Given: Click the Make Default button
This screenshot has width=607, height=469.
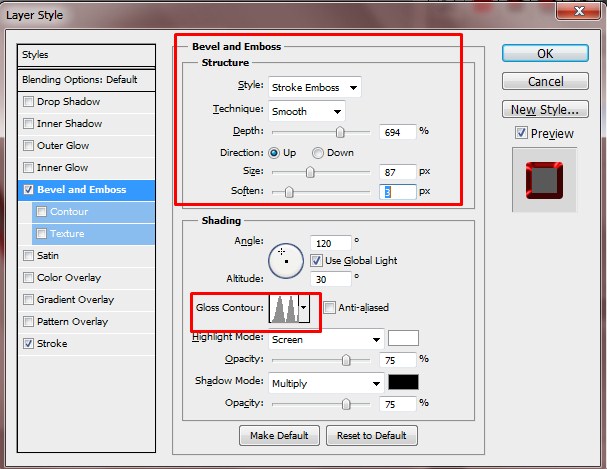Looking at the screenshot, I should tap(279, 436).
